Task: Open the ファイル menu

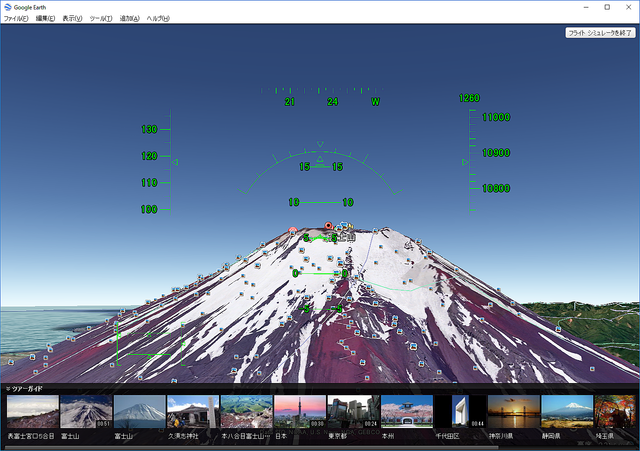Action: click(x=16, y=18)
